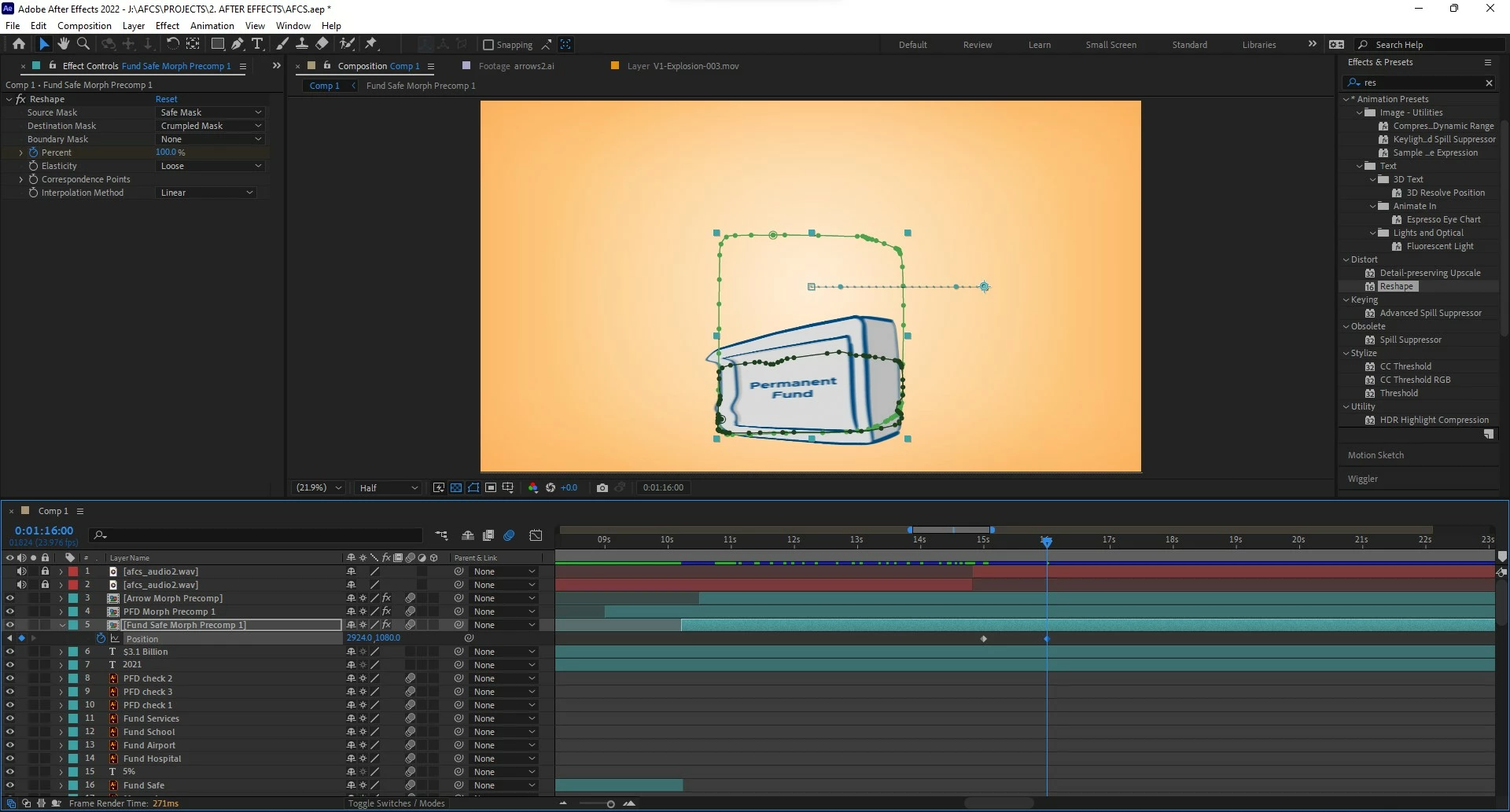
Task: Select the Hand tool
Action: coord(64,44)
